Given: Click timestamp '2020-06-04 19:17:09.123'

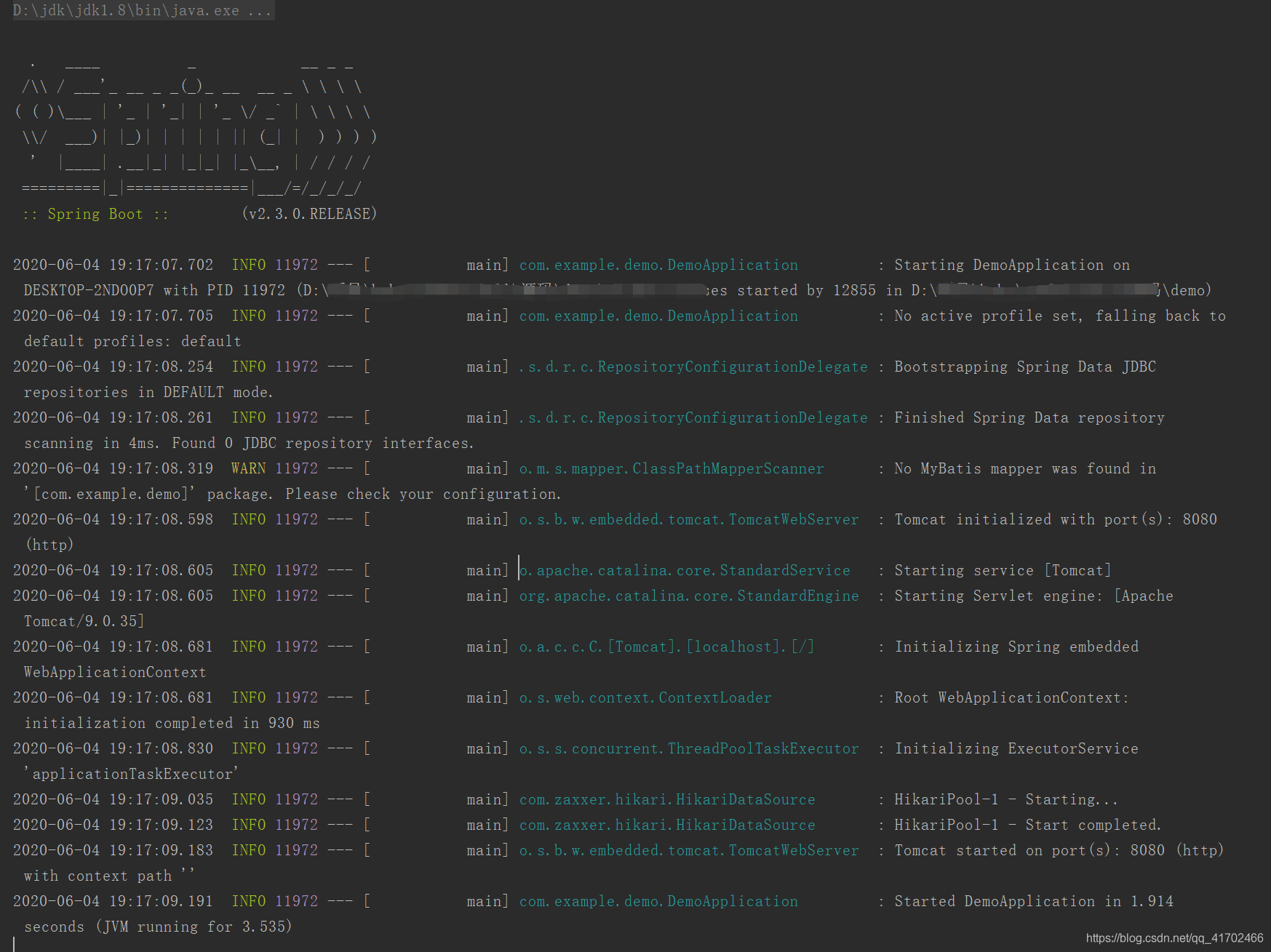Looking at the screenshot, I should [x=113, y=825].
